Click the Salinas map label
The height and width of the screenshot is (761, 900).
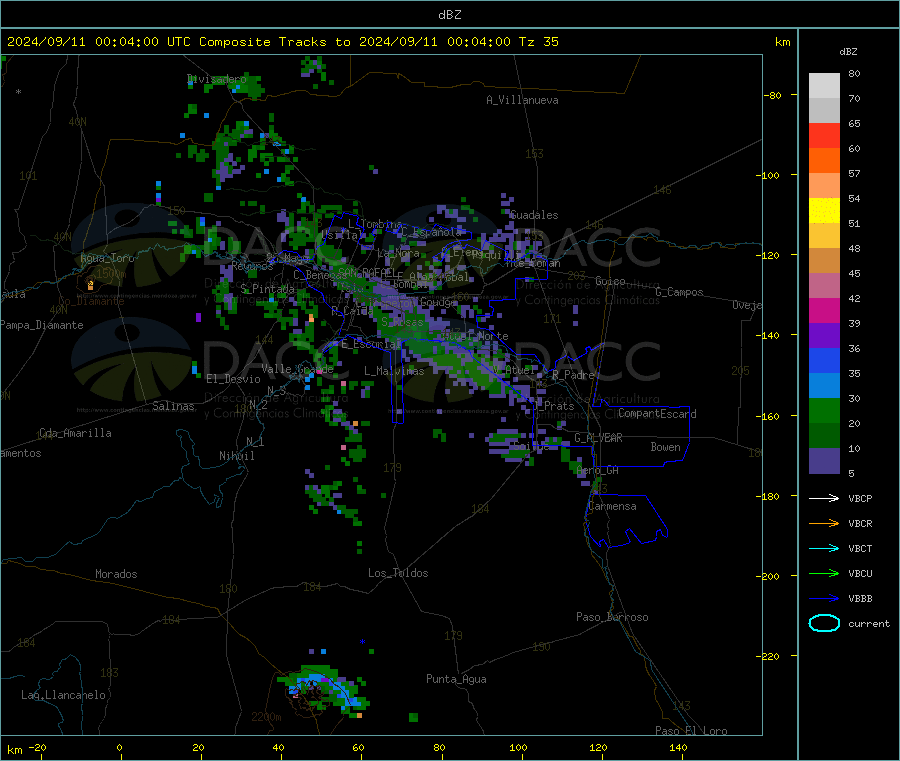pyautogui.click(x=173, y=406)
